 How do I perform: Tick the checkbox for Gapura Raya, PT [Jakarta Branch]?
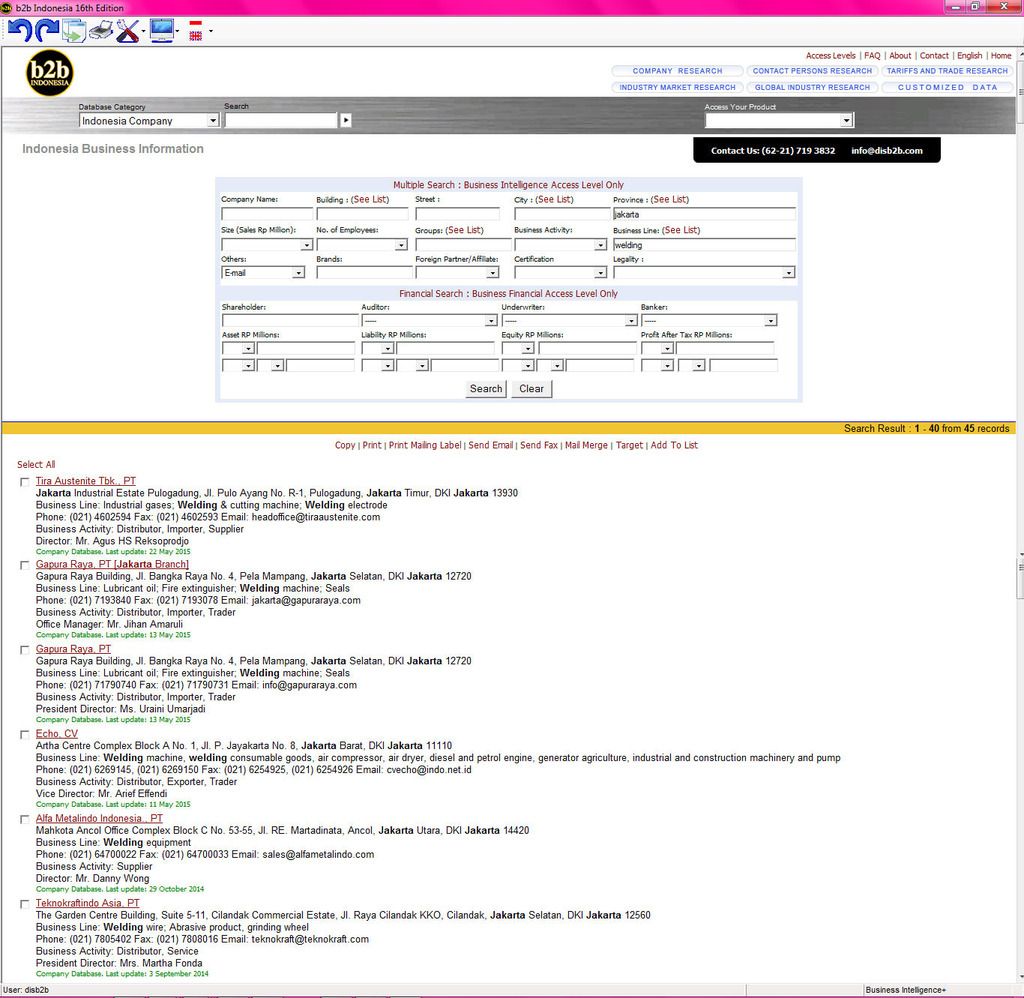[25, 565]
